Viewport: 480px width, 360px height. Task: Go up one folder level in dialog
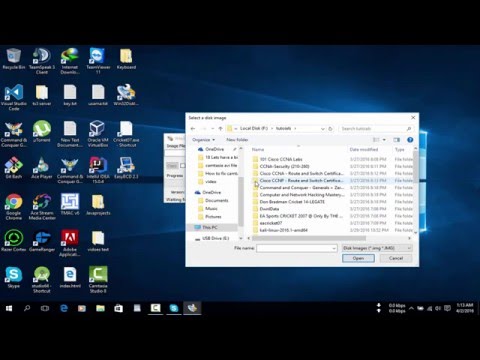coord(220,128)
